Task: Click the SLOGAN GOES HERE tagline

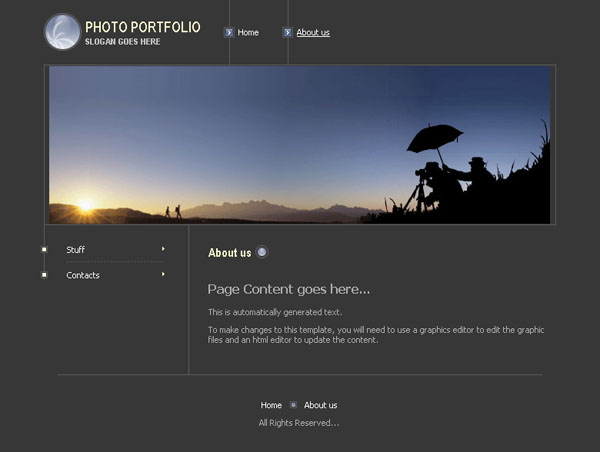Action: [122, 42]
